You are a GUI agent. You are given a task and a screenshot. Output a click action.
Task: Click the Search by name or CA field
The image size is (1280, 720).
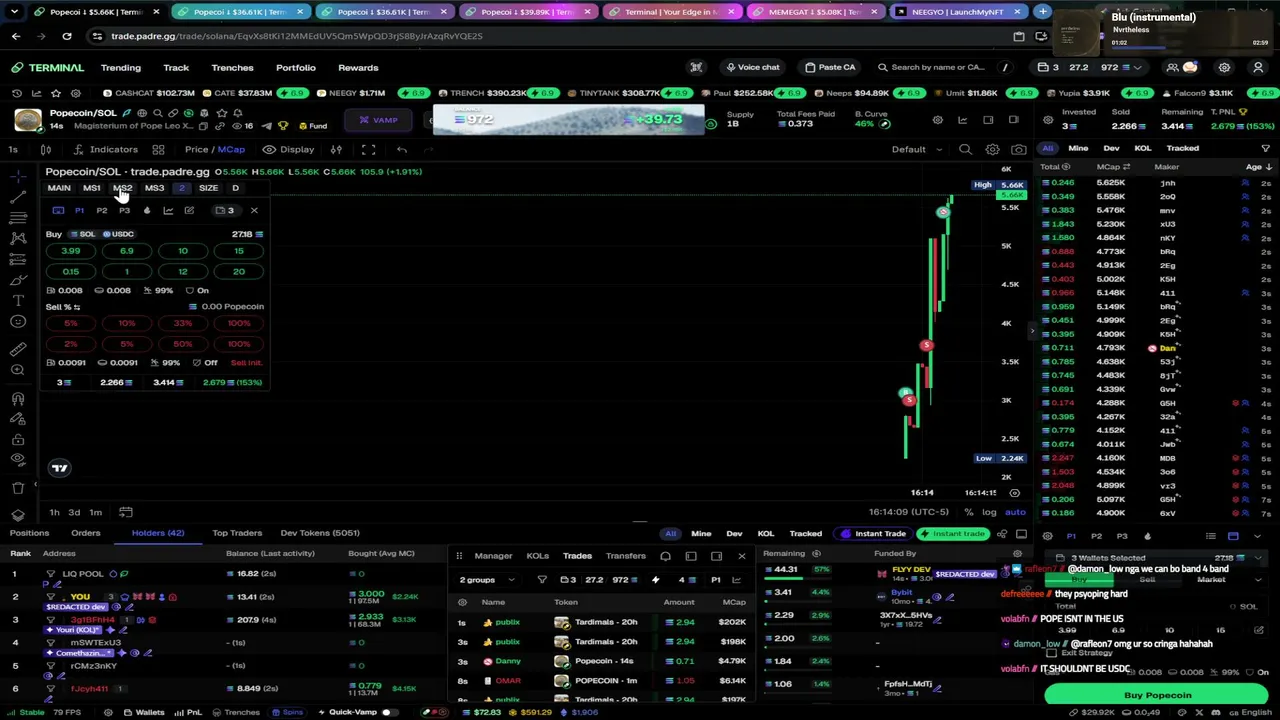(937, 67)
